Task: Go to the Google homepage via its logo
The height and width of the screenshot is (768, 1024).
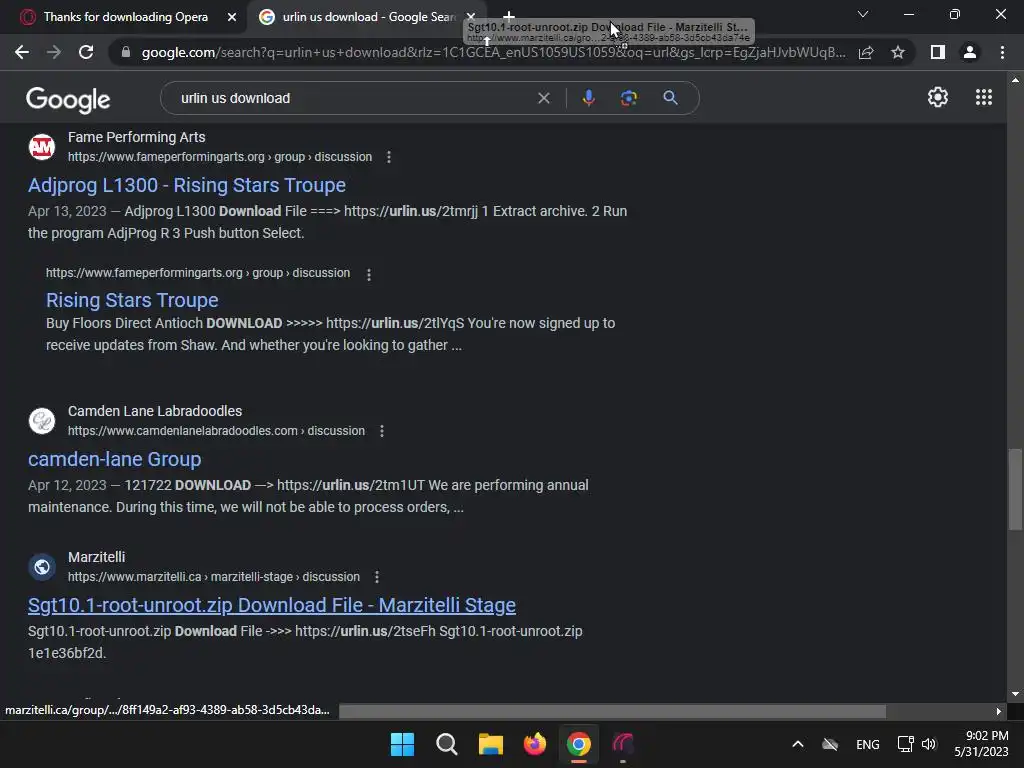Action: point(68,99)
